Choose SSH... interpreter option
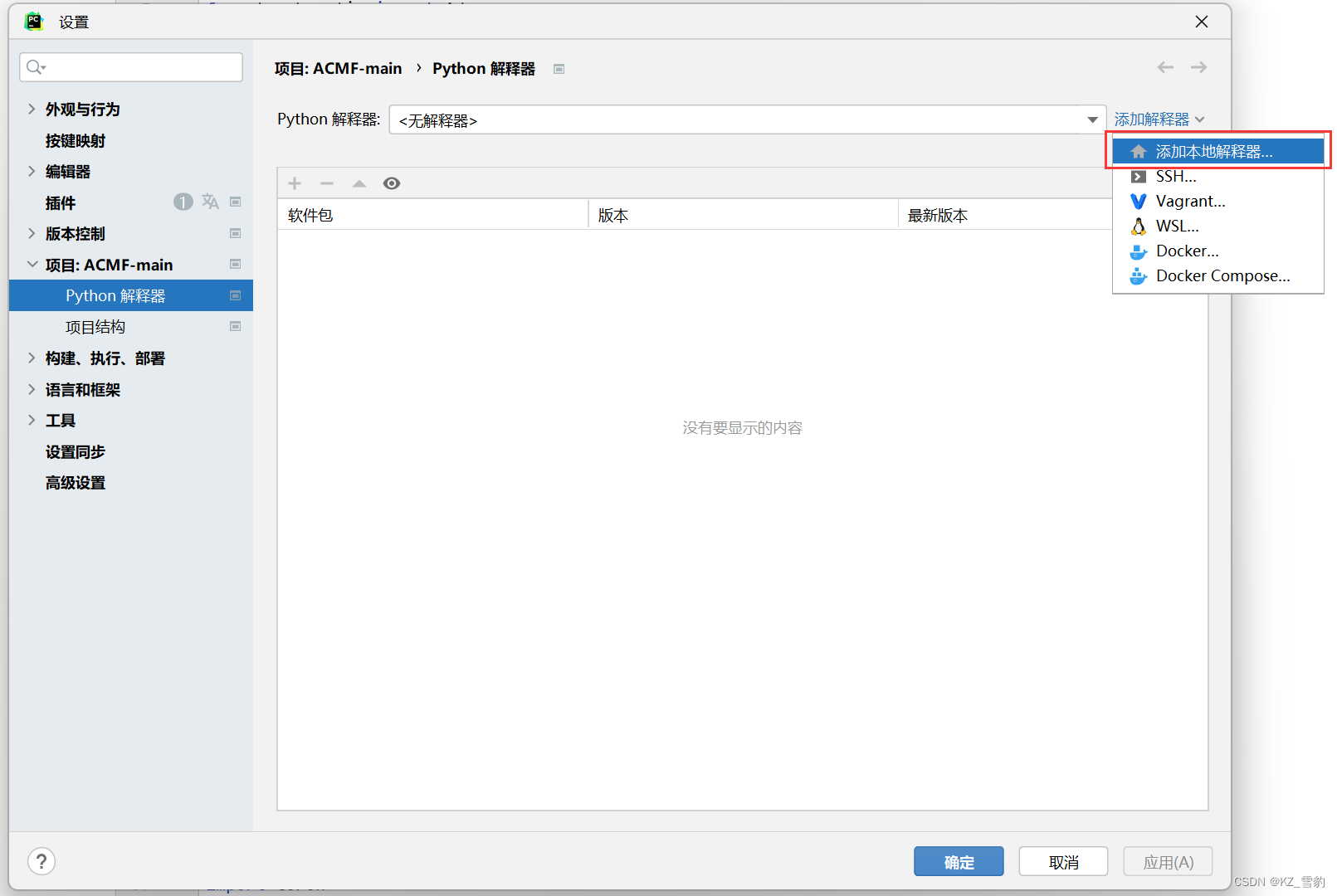 pyautogui.click(x=1218, y=177)
